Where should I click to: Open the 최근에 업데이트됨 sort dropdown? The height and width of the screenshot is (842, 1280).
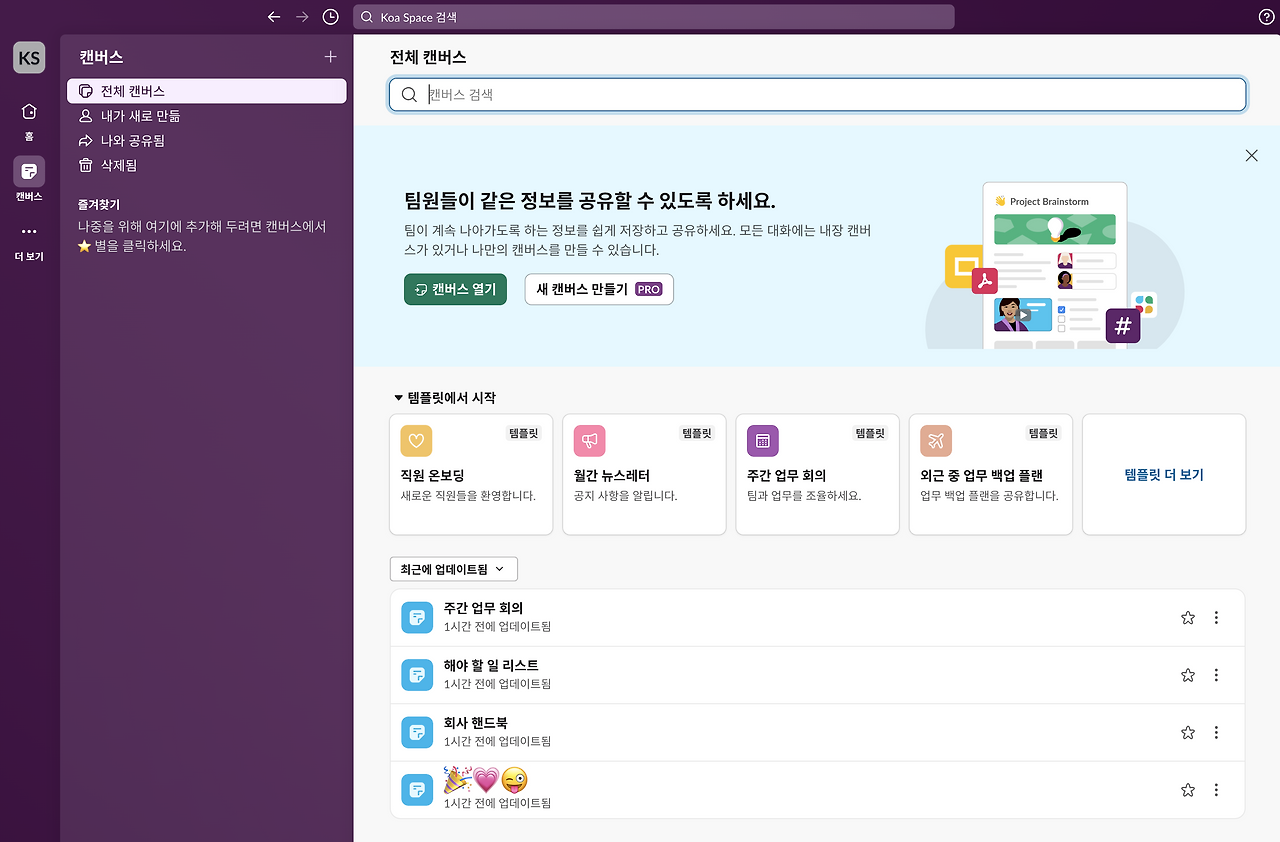(x=452, y=568)
